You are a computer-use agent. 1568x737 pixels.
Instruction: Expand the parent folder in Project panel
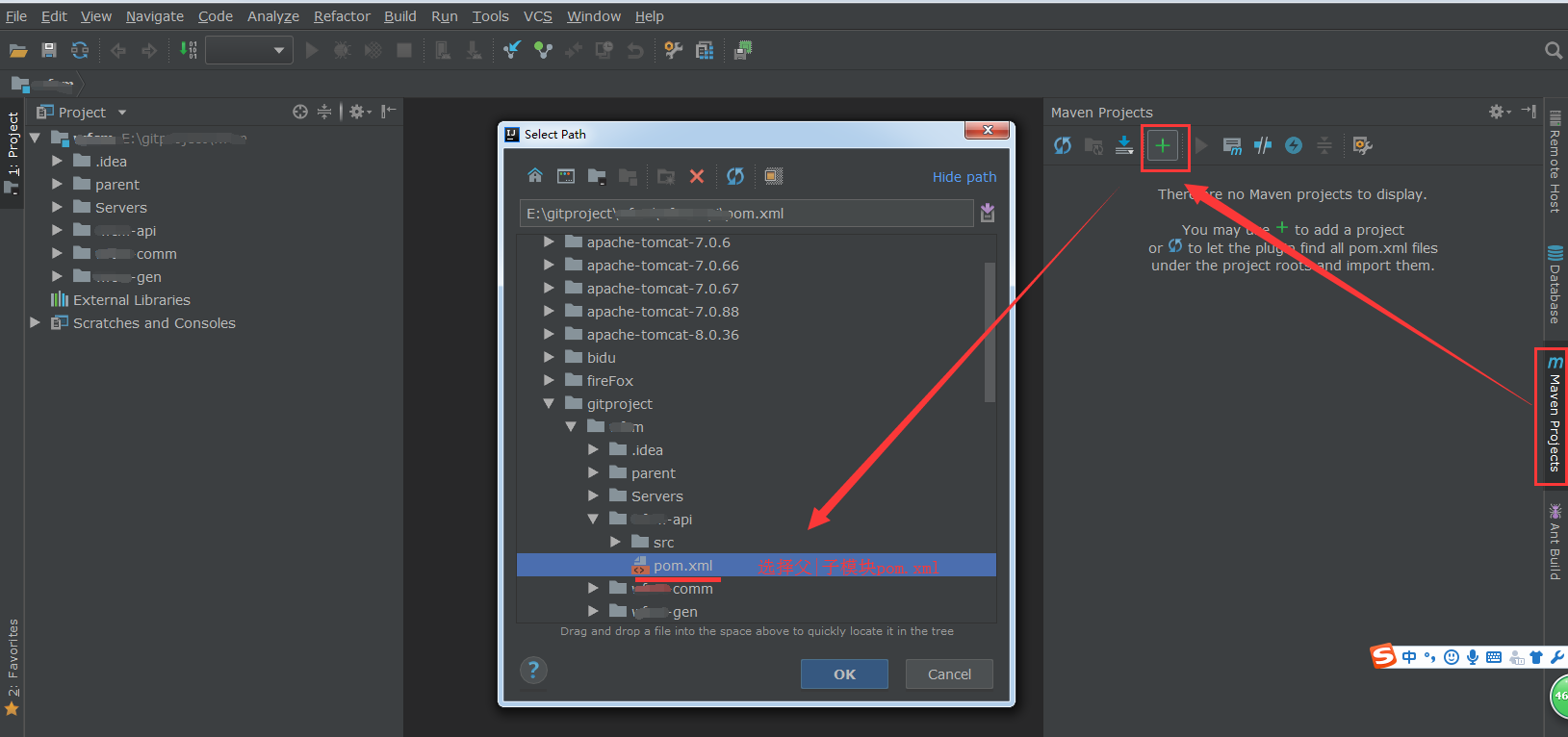click(x=57, y=184)
